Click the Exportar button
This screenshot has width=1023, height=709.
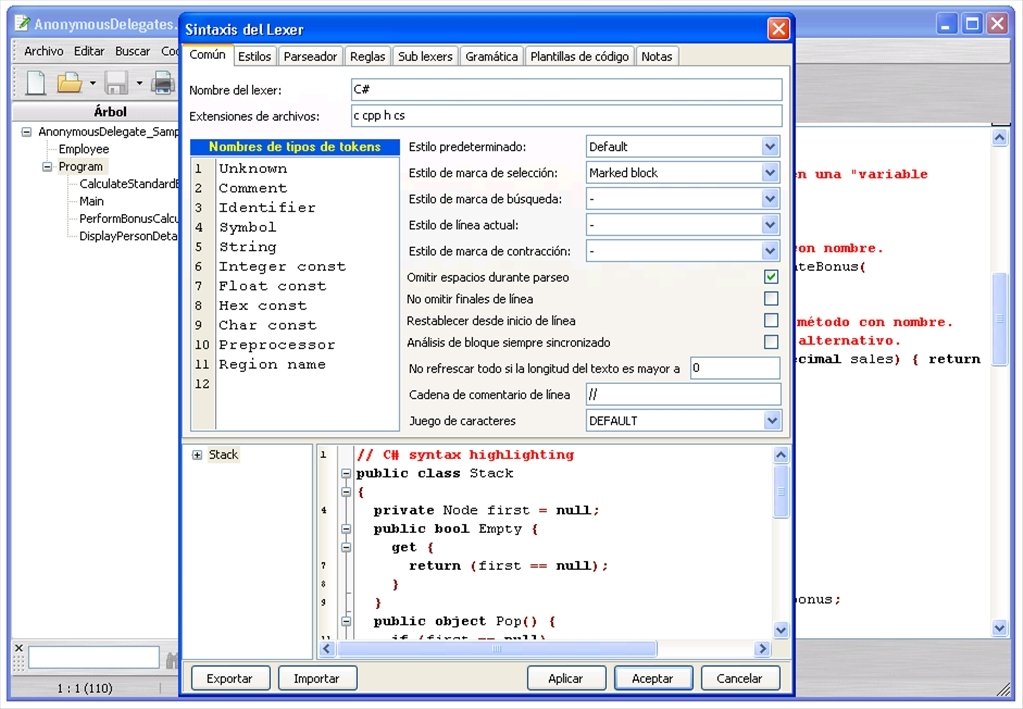(230, 678)
